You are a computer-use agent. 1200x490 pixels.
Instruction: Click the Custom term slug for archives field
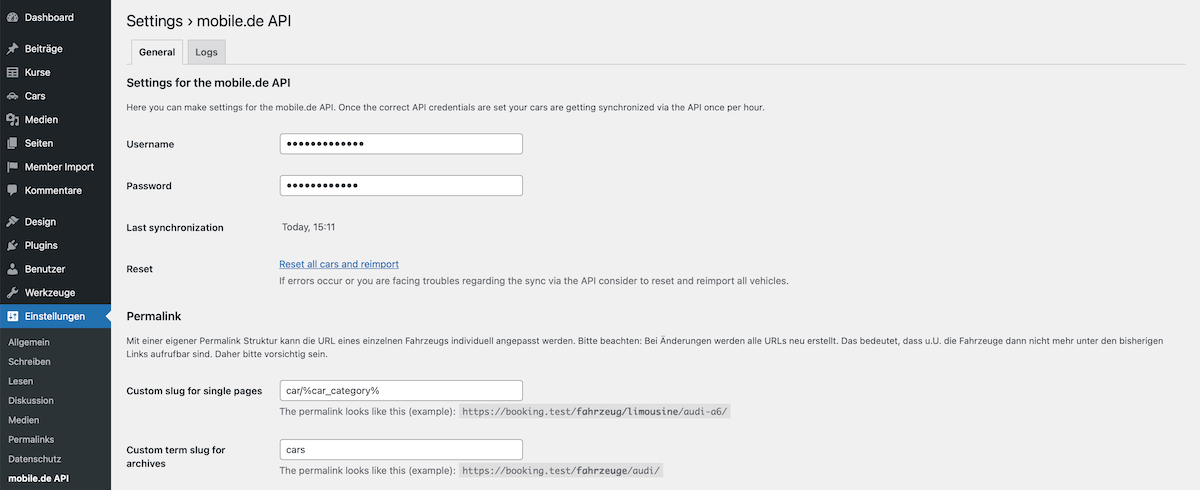pos(401,450)
